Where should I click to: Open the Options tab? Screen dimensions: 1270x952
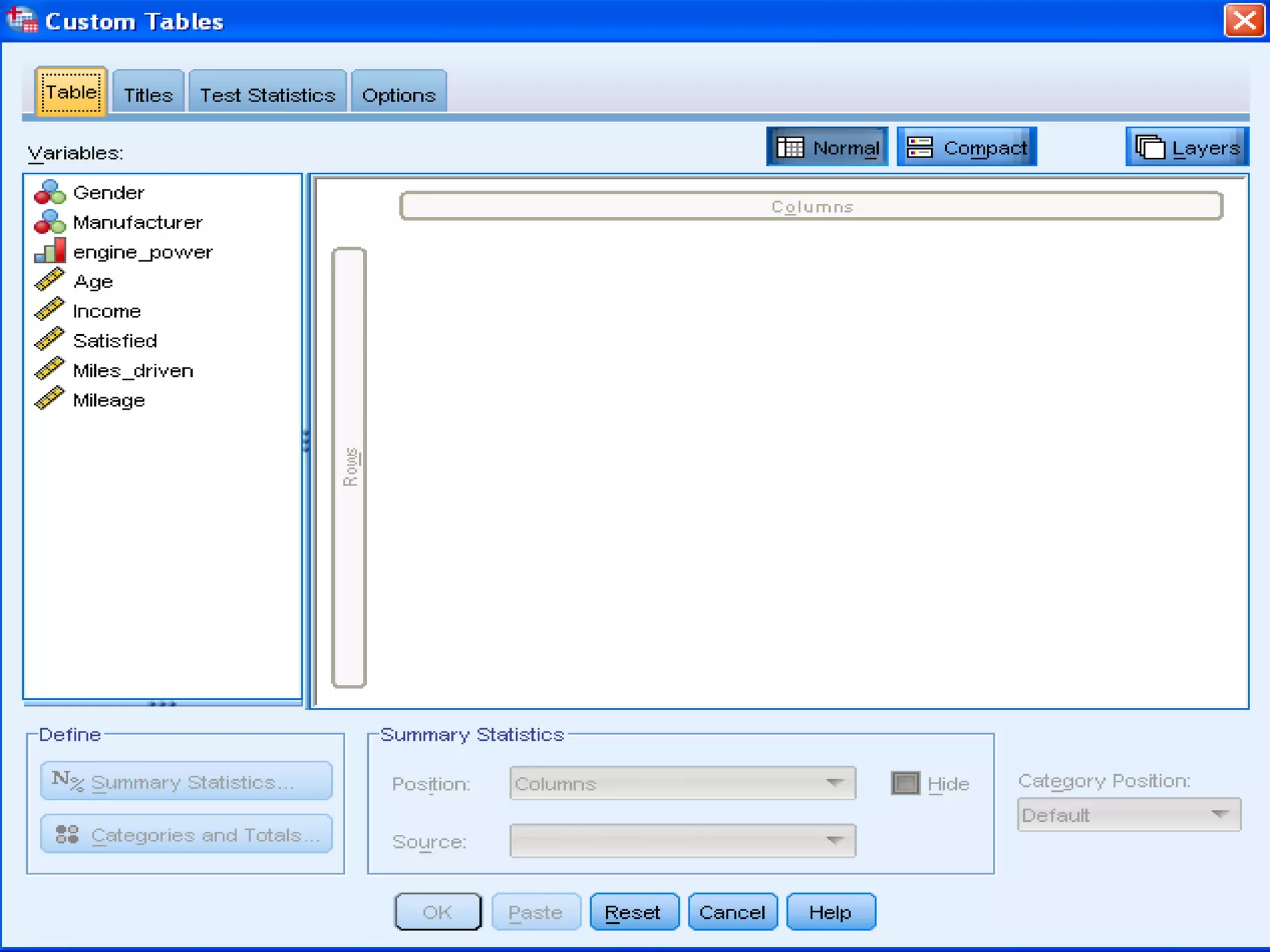[399, 95]
